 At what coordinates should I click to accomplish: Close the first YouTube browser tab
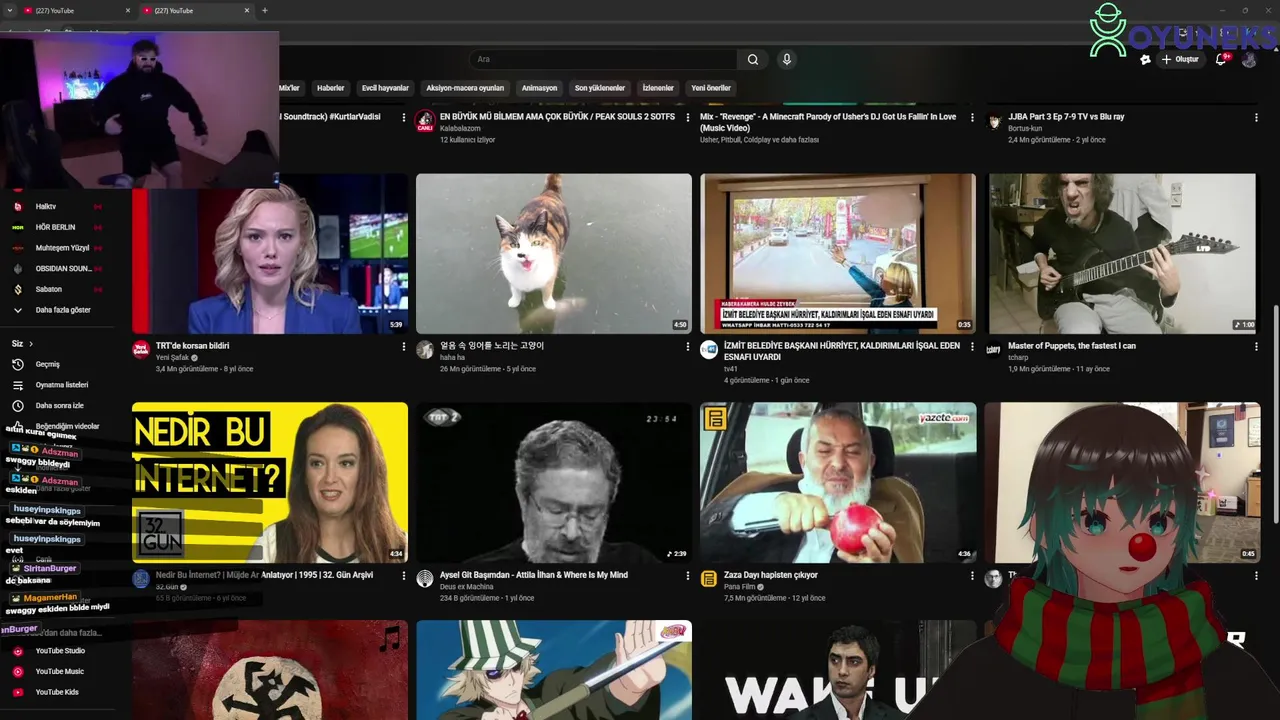pyautogui.click(x=128, y=11)
